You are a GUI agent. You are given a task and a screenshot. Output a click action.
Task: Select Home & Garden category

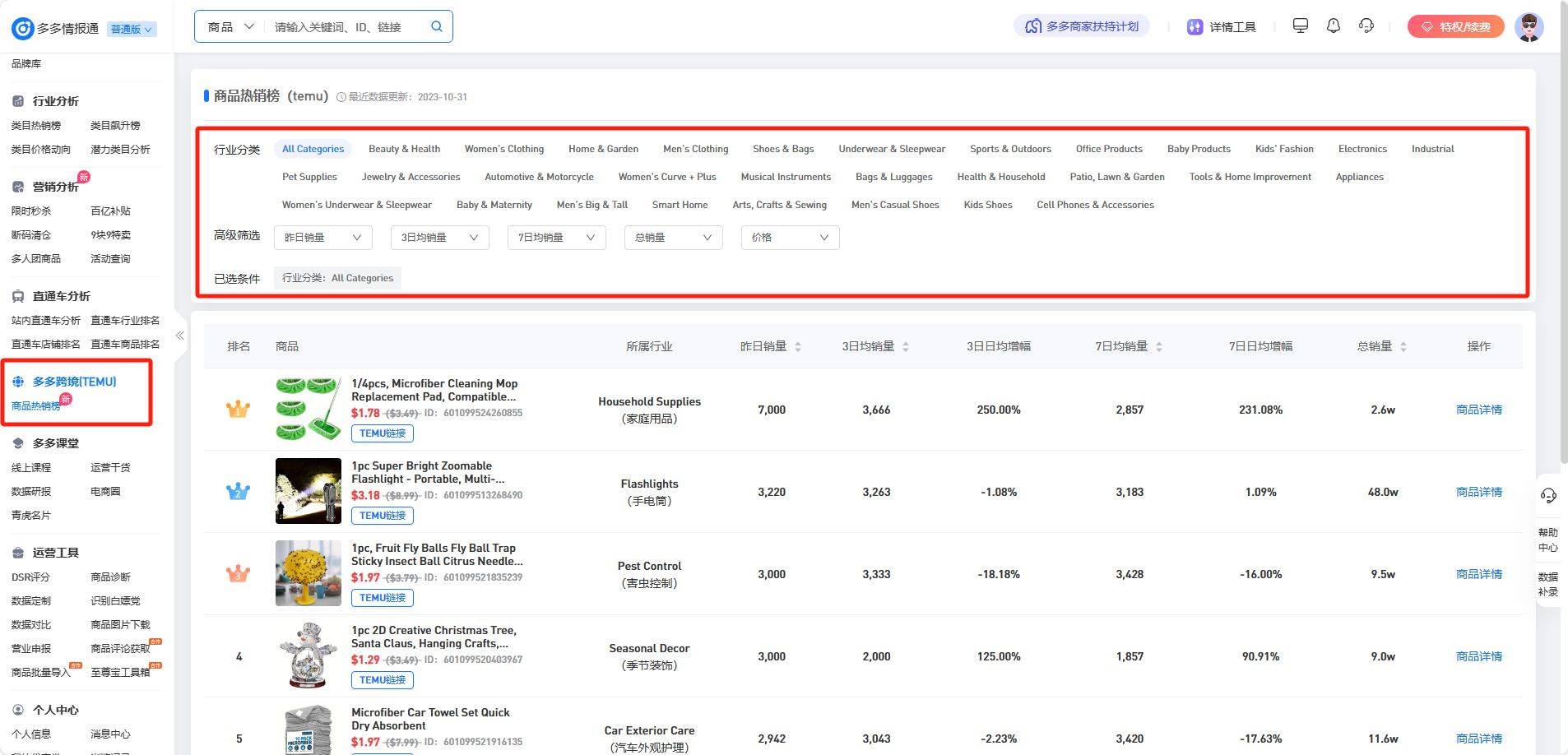pyautogui.click(x=603, y=149)
